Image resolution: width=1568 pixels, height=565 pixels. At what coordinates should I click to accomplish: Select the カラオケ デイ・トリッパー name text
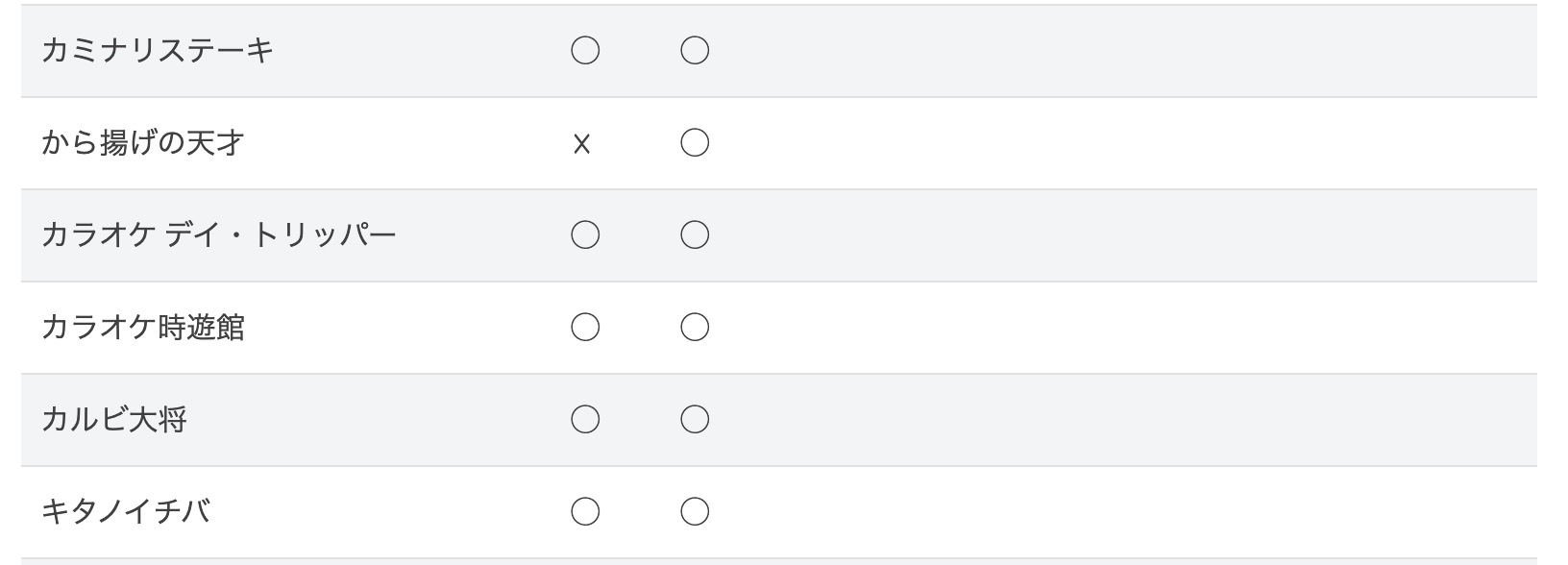[x=219, y=234]
